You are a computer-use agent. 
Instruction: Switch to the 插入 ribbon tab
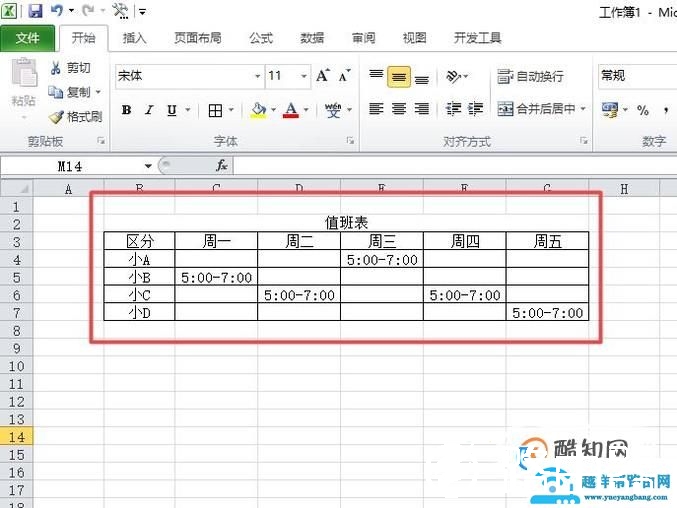coord(134,38)
